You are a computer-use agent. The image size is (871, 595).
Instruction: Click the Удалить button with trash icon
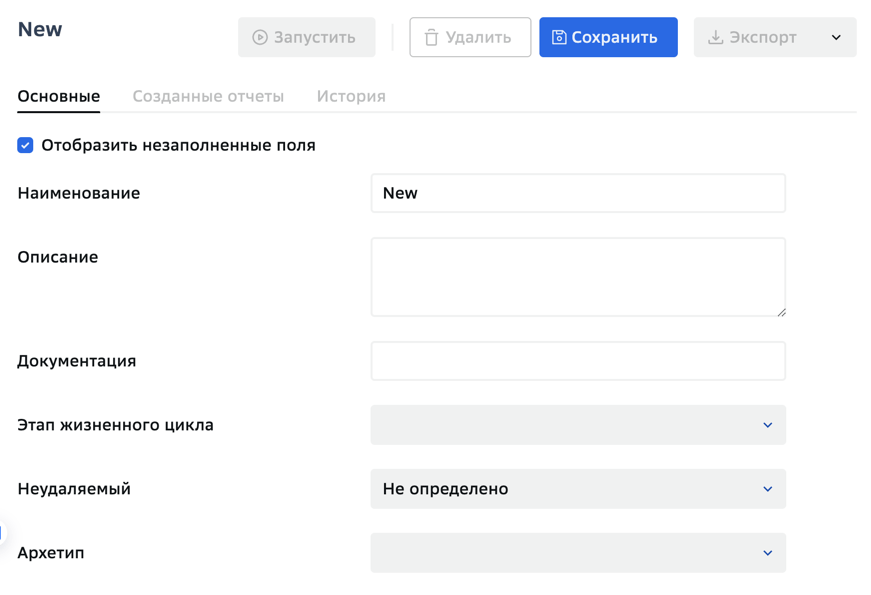pyautogui.click(x=470, y=37)
